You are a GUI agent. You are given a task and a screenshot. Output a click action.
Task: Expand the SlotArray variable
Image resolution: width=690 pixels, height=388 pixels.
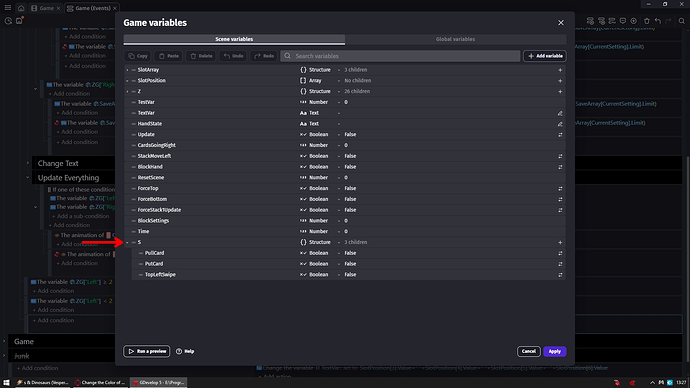click(x=127, y=70)
